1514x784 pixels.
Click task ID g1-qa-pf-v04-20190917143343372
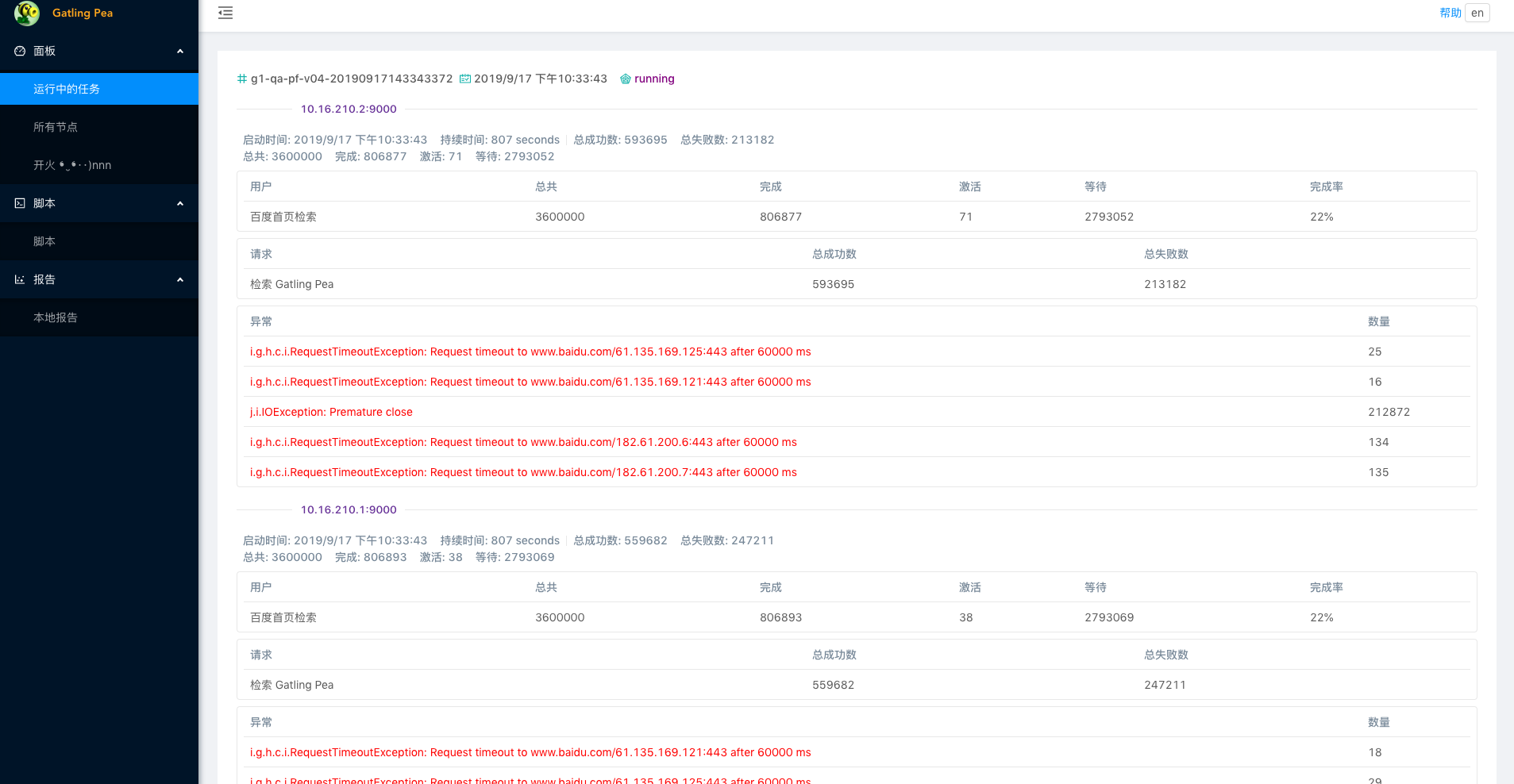click(352, 79)
